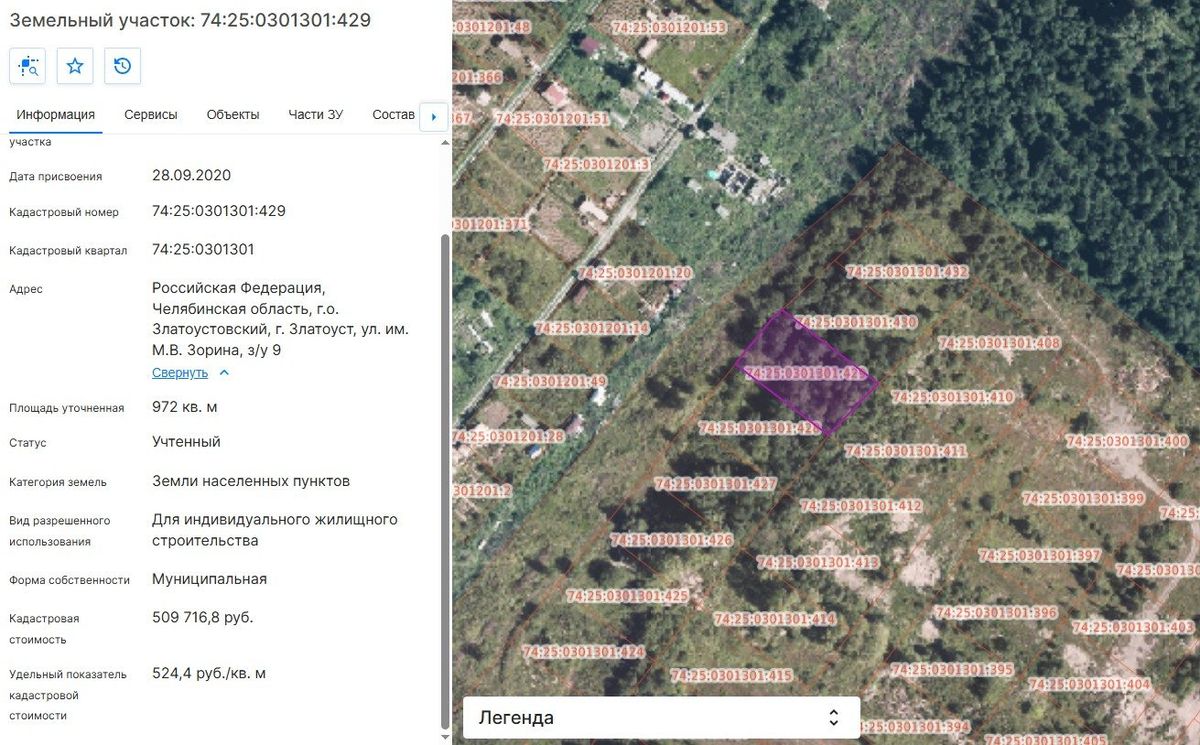Zoom map to the selected parcel icon
This screenshot has width=1200, height=745.
point(27,66)
